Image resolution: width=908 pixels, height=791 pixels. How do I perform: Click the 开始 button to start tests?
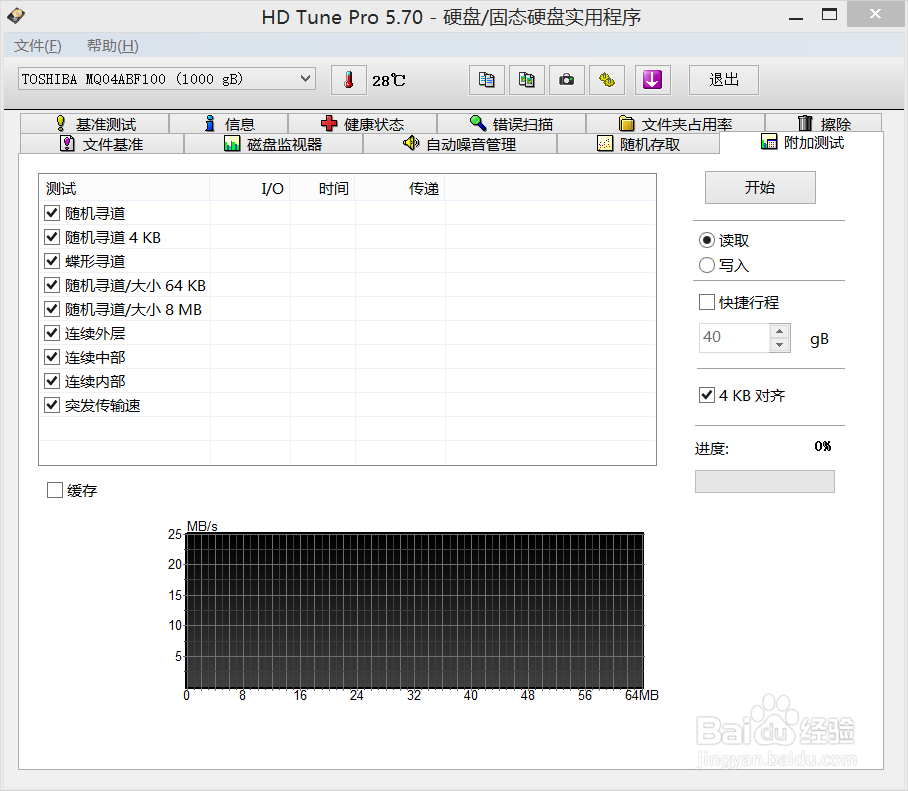coord(760,188)
